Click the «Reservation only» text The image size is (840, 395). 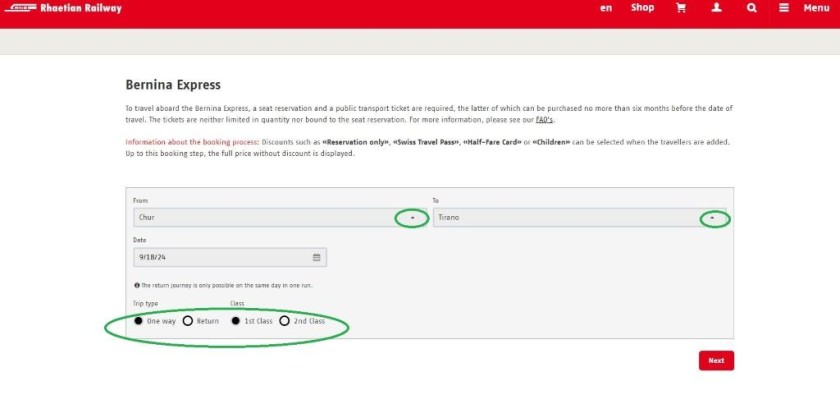click(355, 143)
